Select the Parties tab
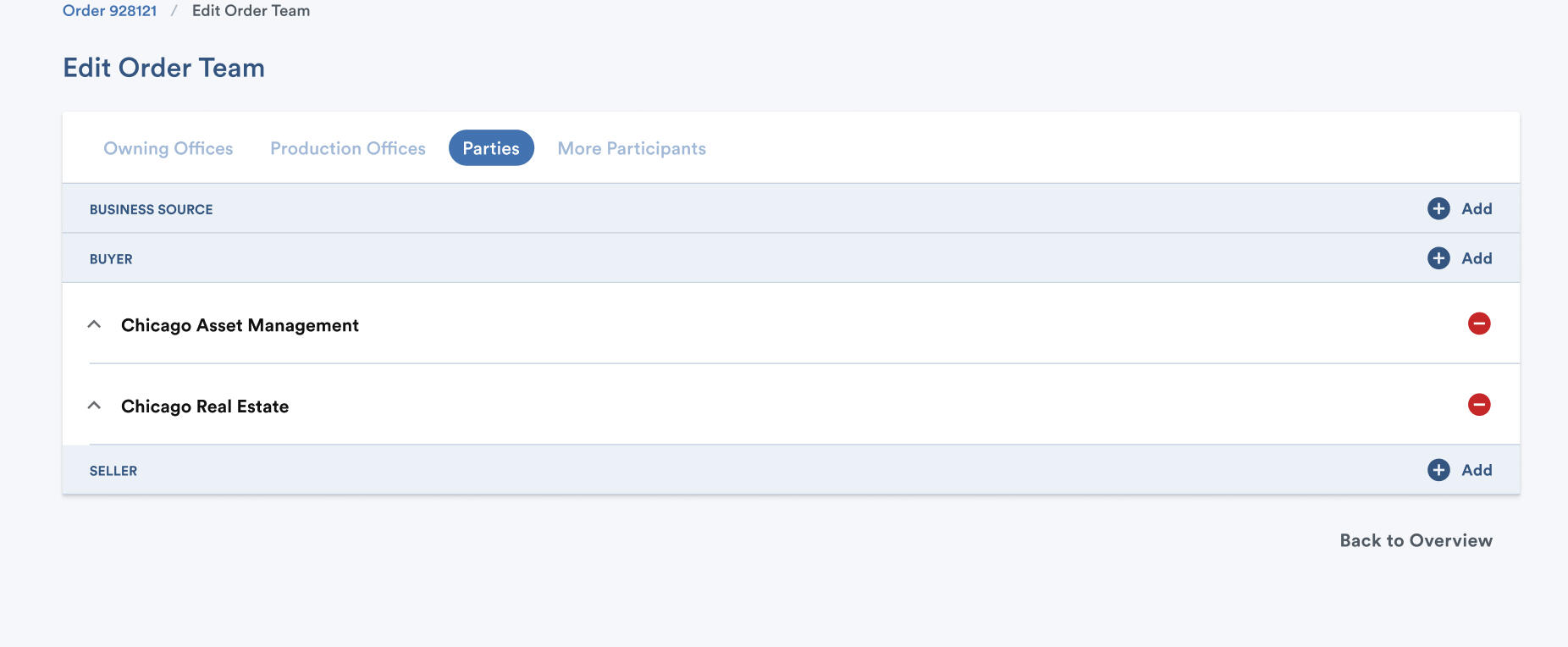 [x=491, y=148]
